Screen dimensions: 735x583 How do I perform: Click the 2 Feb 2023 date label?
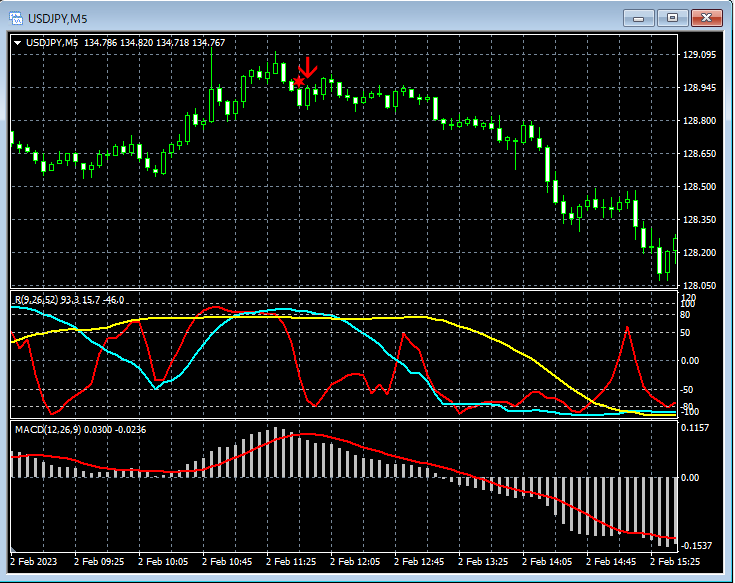click(35, 561)
